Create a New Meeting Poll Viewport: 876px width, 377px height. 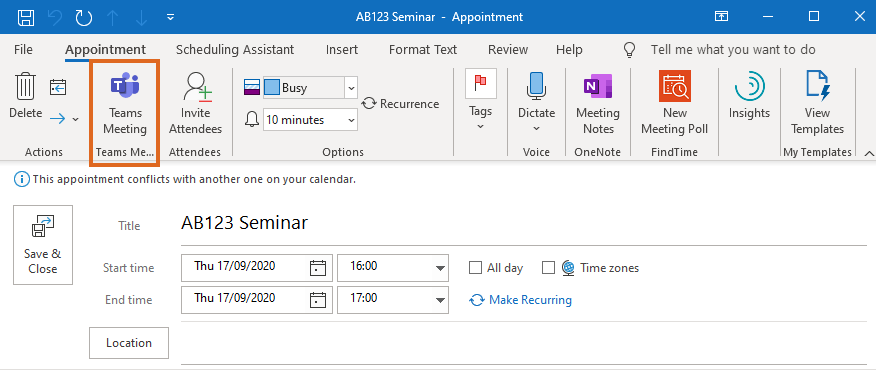674,104
